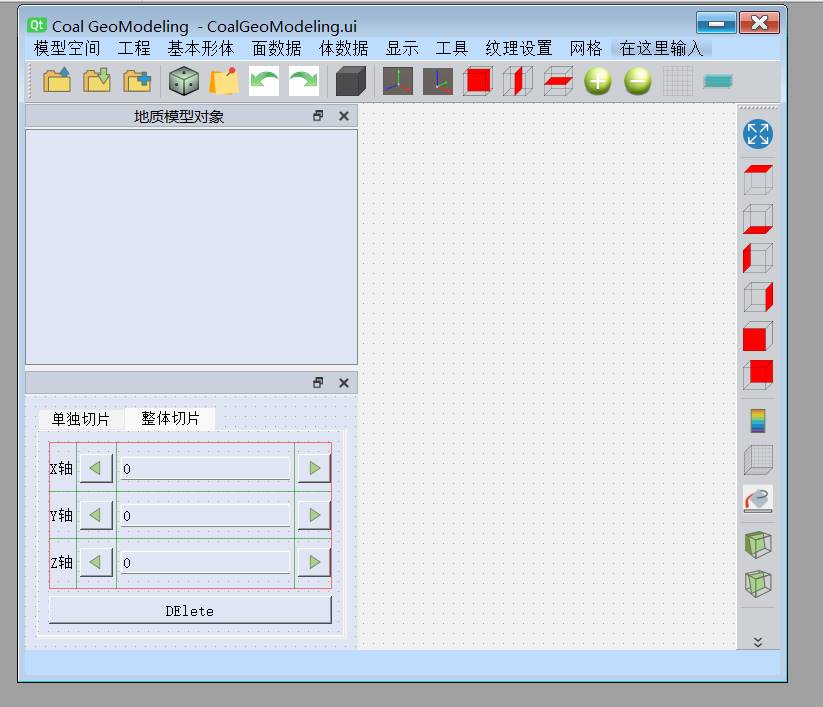Screen dimensions: 823x707
Task: Click the rainbow color scale icon
Action: pyautogui.click(x=757, y=420)
